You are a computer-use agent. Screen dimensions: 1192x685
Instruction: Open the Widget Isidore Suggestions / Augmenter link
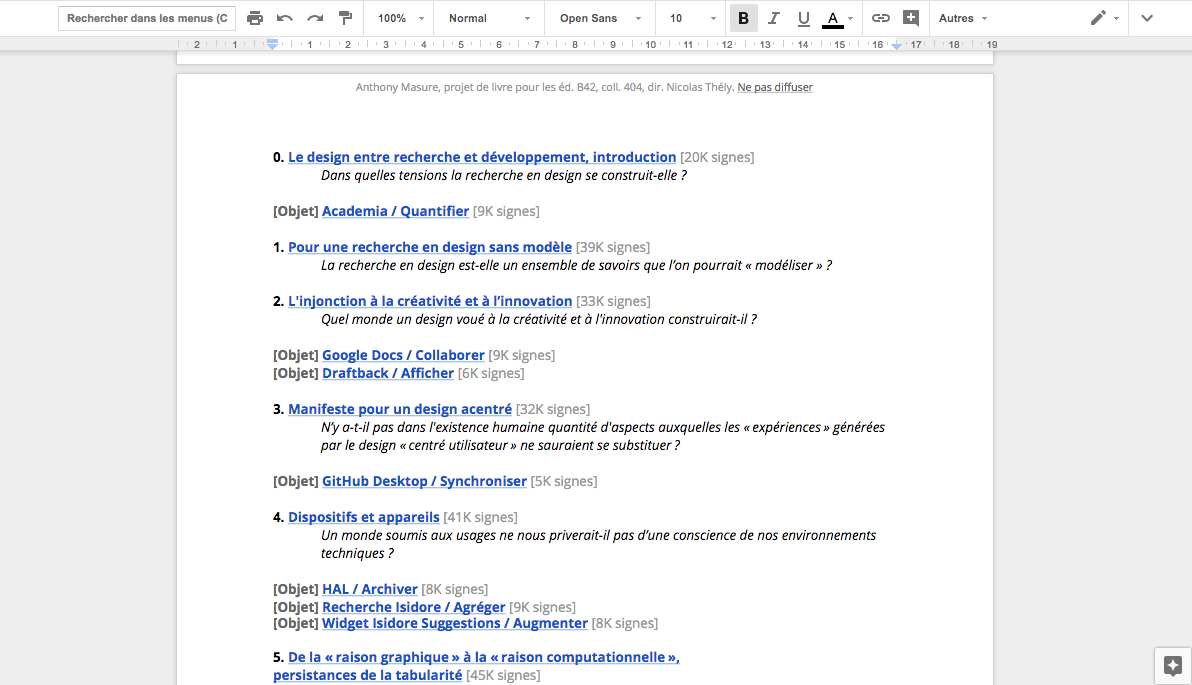[455, 623]
